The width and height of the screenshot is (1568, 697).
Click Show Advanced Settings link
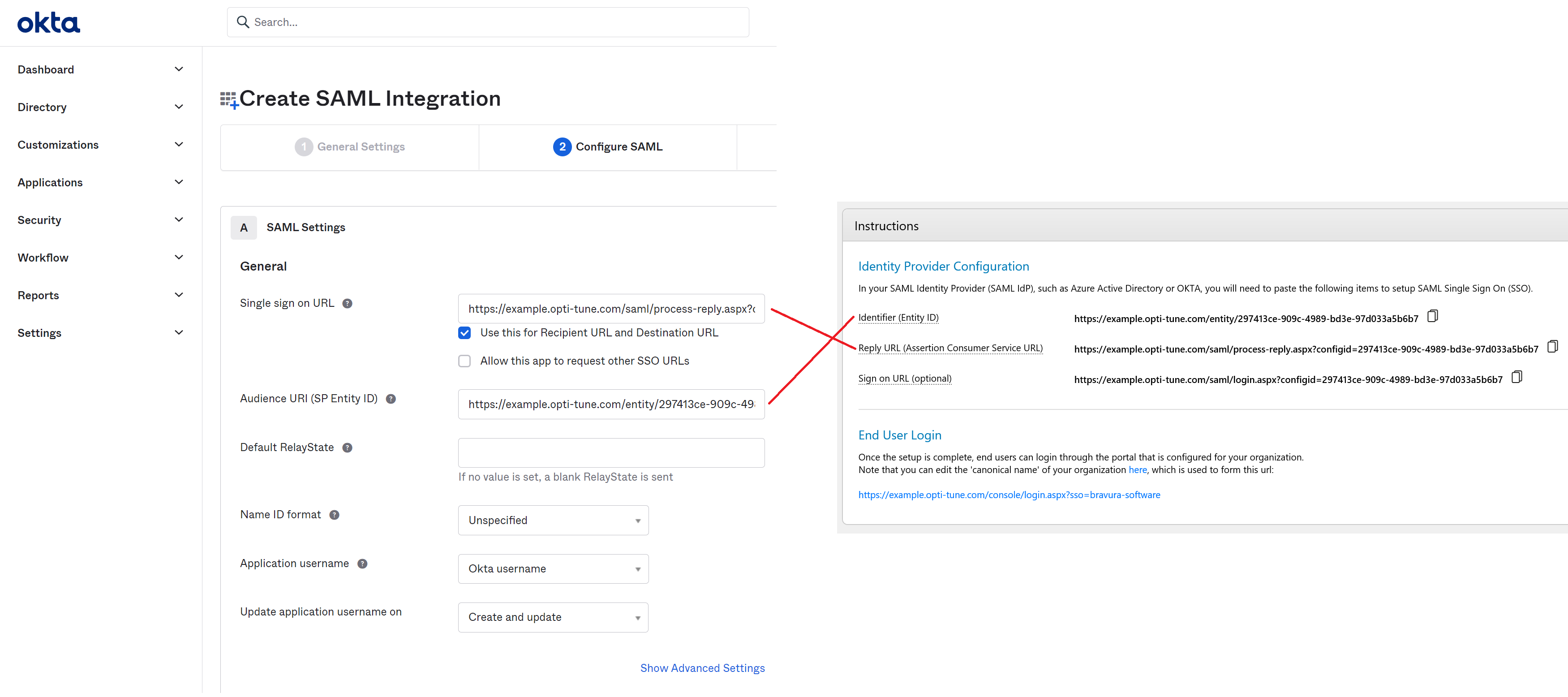(x=702, y=668)
